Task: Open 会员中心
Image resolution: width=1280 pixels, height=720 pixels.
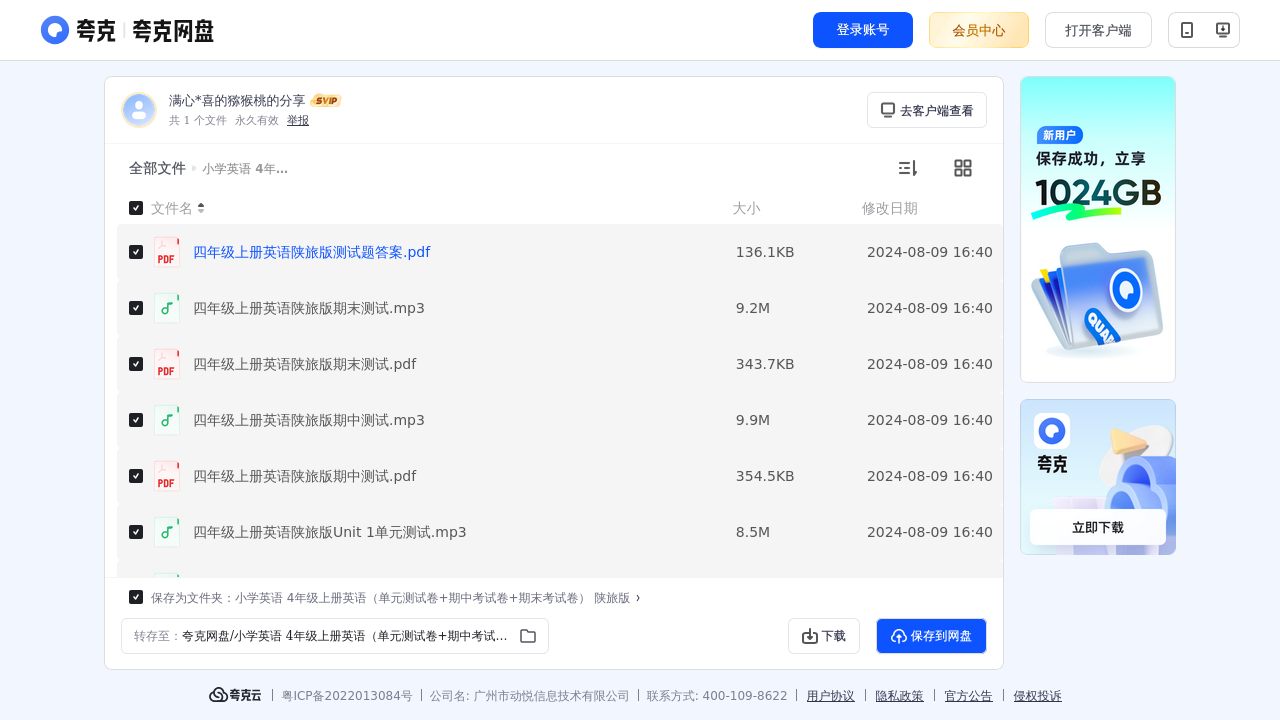Action: [979, 30]
